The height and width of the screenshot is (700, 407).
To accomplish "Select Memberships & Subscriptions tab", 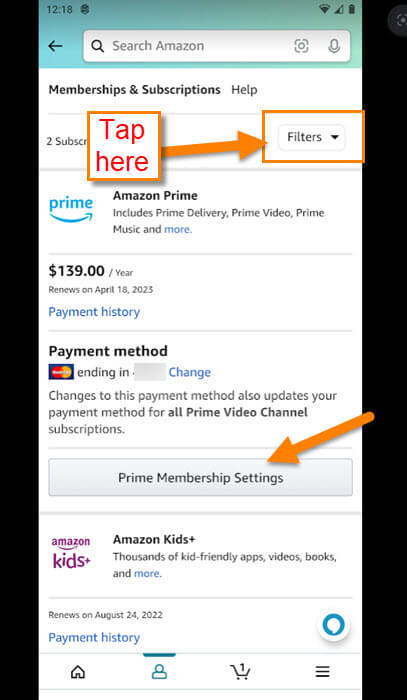I will point(134,90).
